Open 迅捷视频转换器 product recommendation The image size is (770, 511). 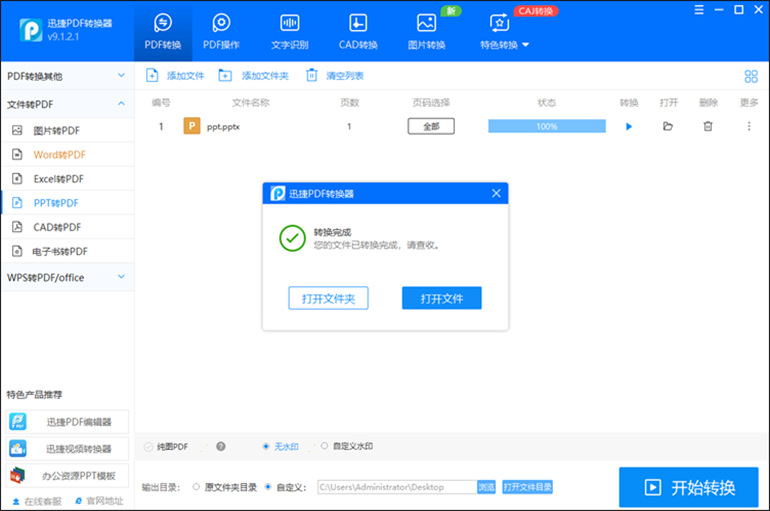coord(67,449)
